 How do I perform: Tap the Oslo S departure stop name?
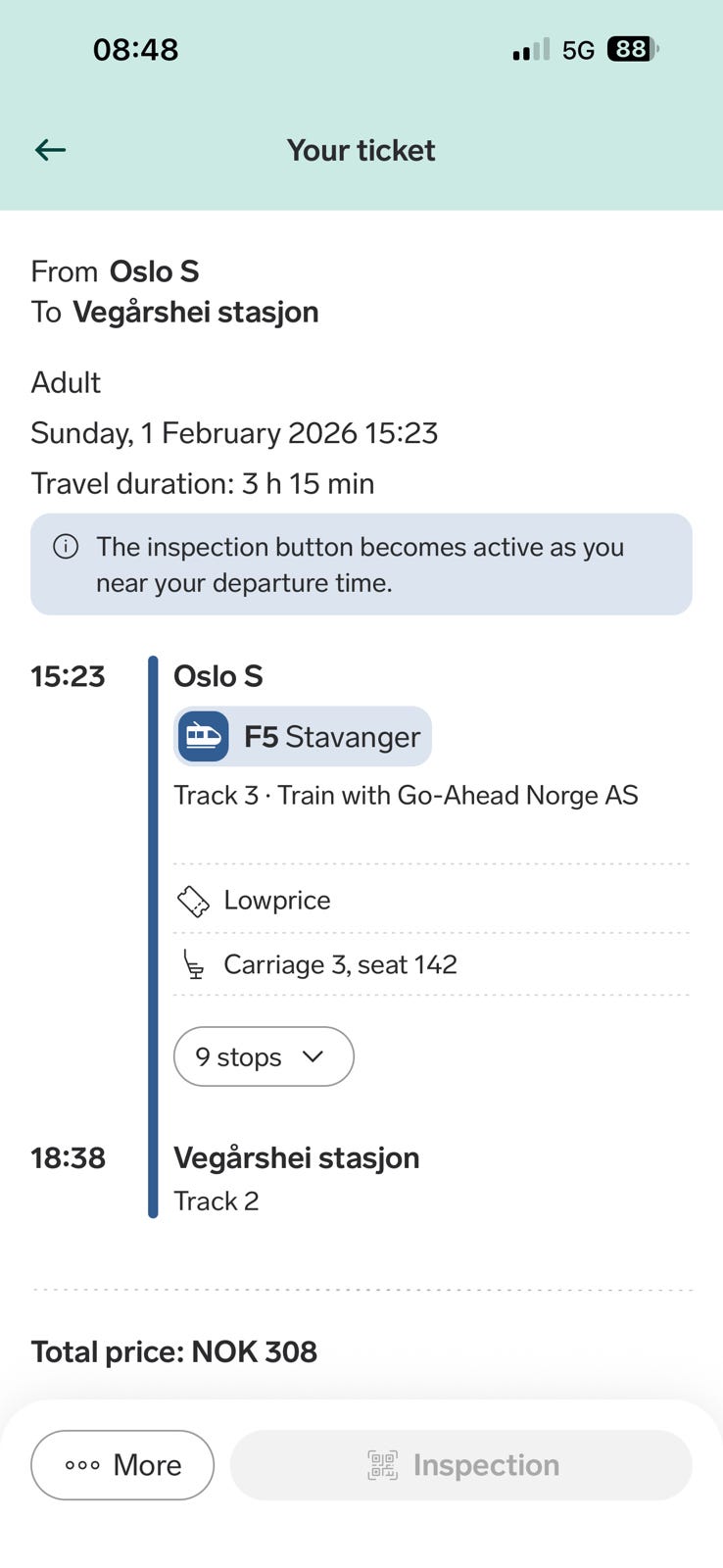pyautogui.click(x=217, y=676)
